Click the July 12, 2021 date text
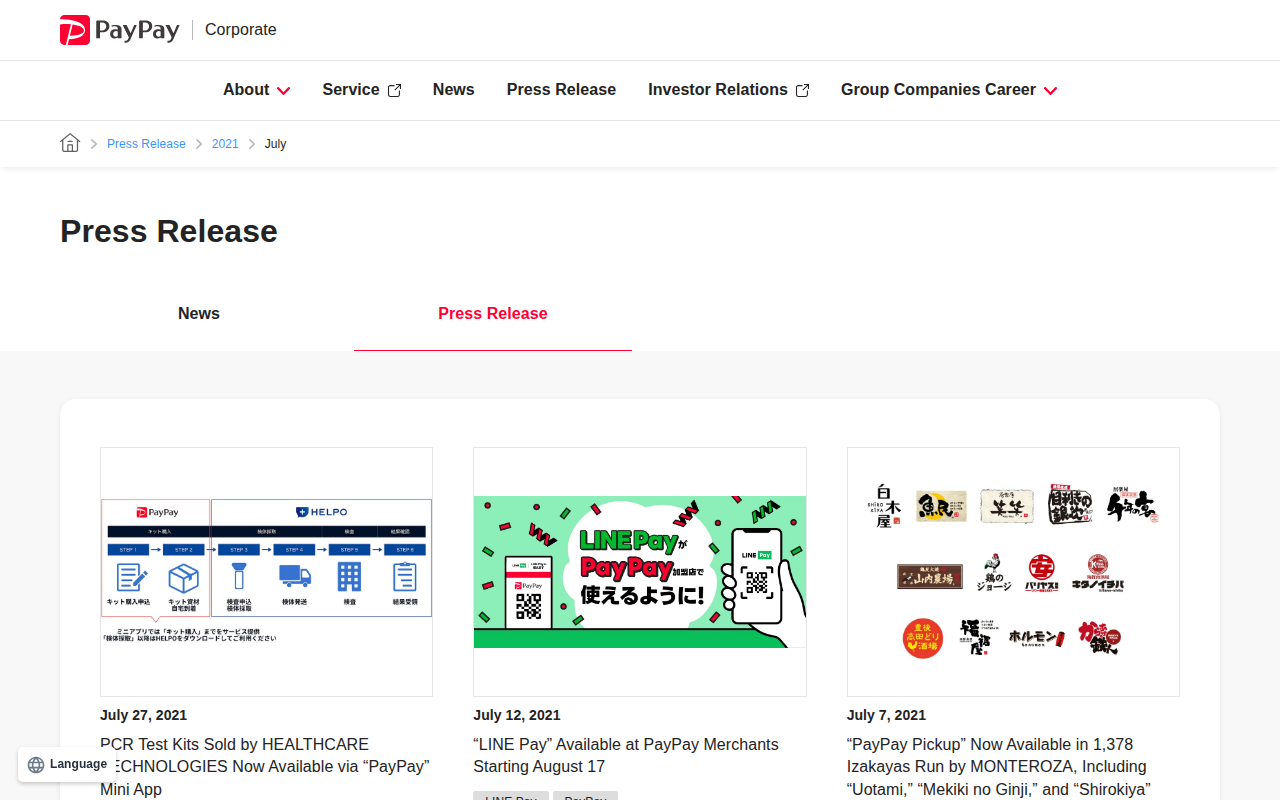The width and height of the screenshot is (1280, 800). pos(517,715)
